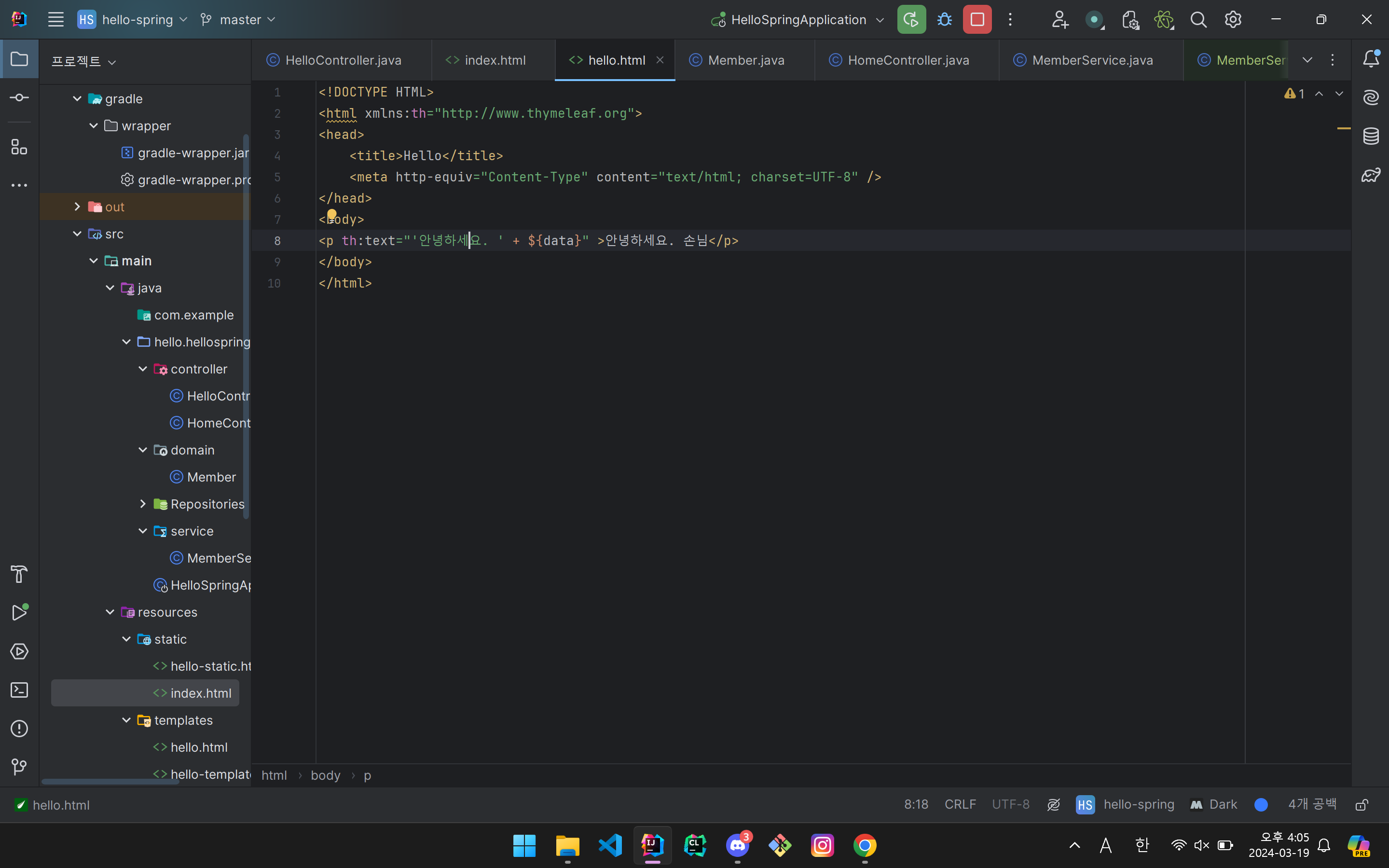This screenshot has height=868, width=1389.
Task: Go to next highlighted warning arrow
Action: (1339, 94)
